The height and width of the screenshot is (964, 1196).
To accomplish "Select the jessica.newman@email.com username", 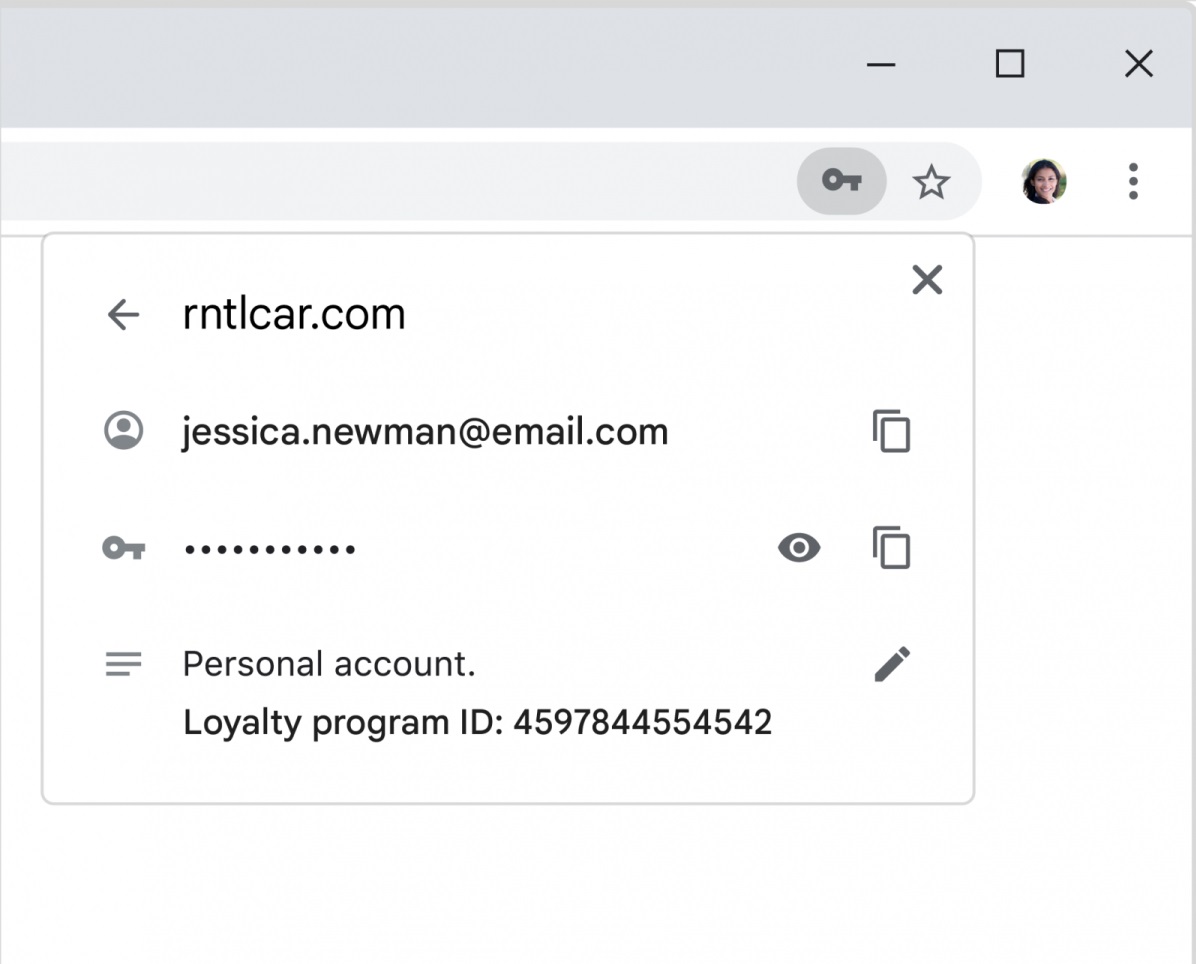I will [425, 432].
